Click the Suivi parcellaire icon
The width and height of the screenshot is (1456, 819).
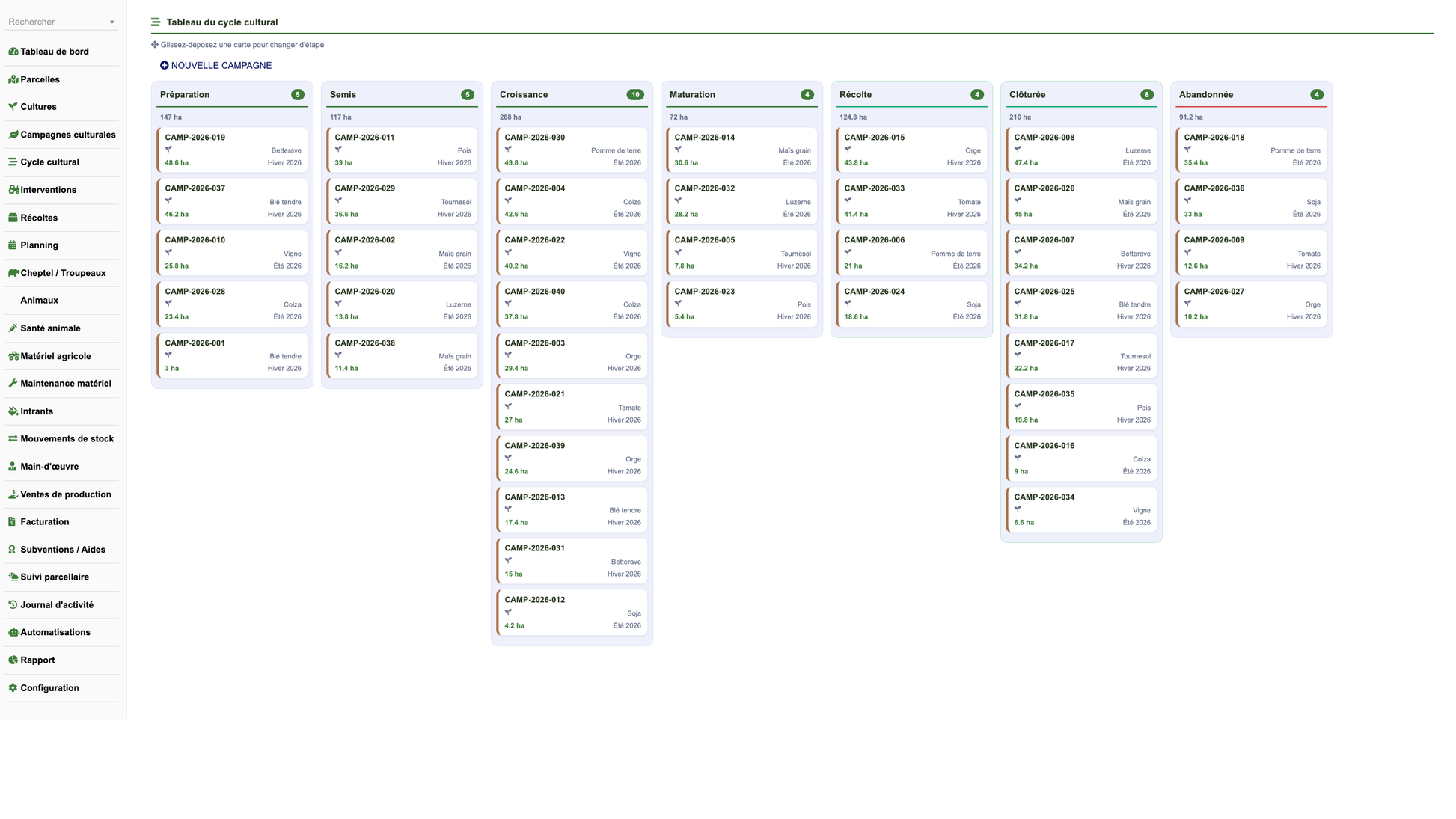(13, 577)
